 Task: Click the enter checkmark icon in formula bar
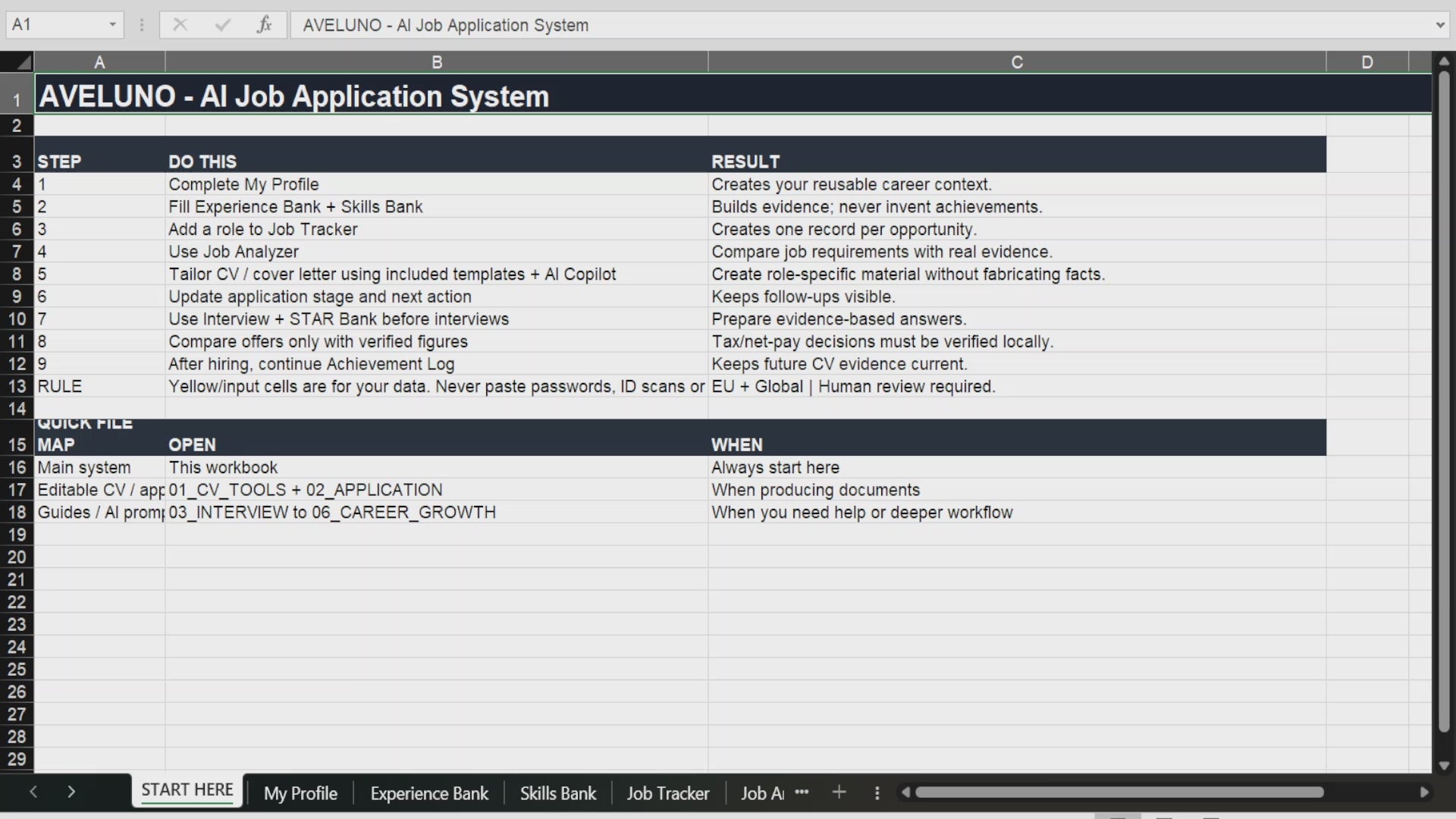[222, 25]
